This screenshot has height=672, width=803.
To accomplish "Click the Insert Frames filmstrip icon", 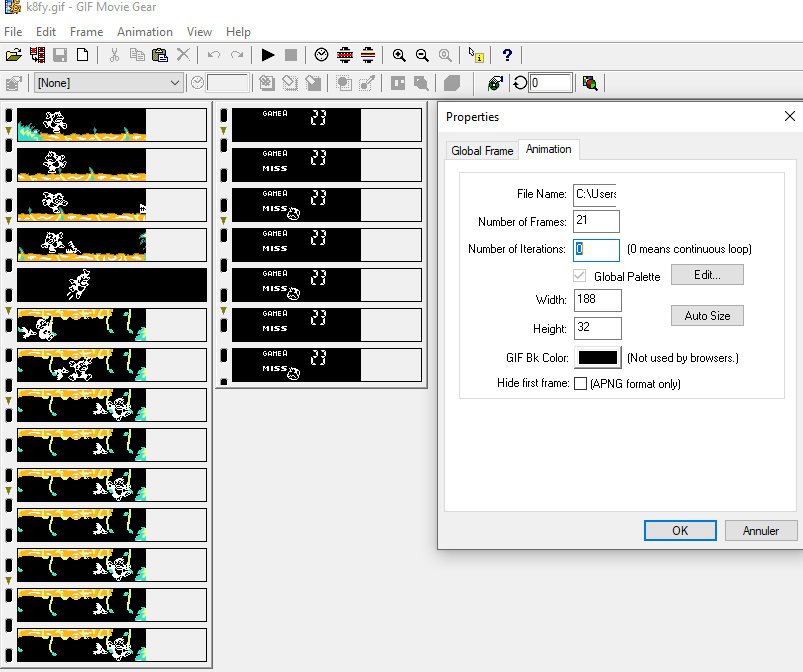I will (x=37, y=55).
